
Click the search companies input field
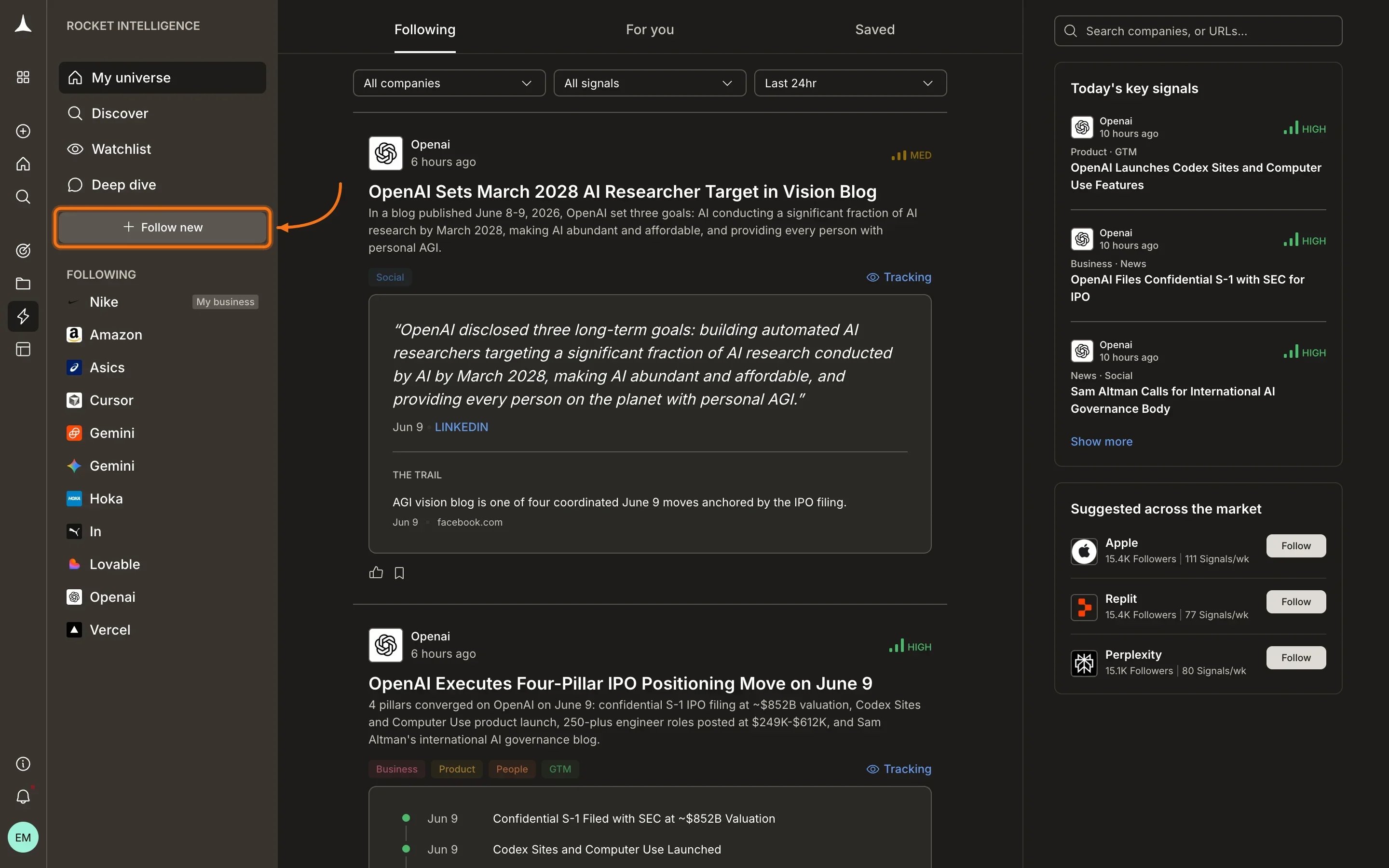[1198, 31]
